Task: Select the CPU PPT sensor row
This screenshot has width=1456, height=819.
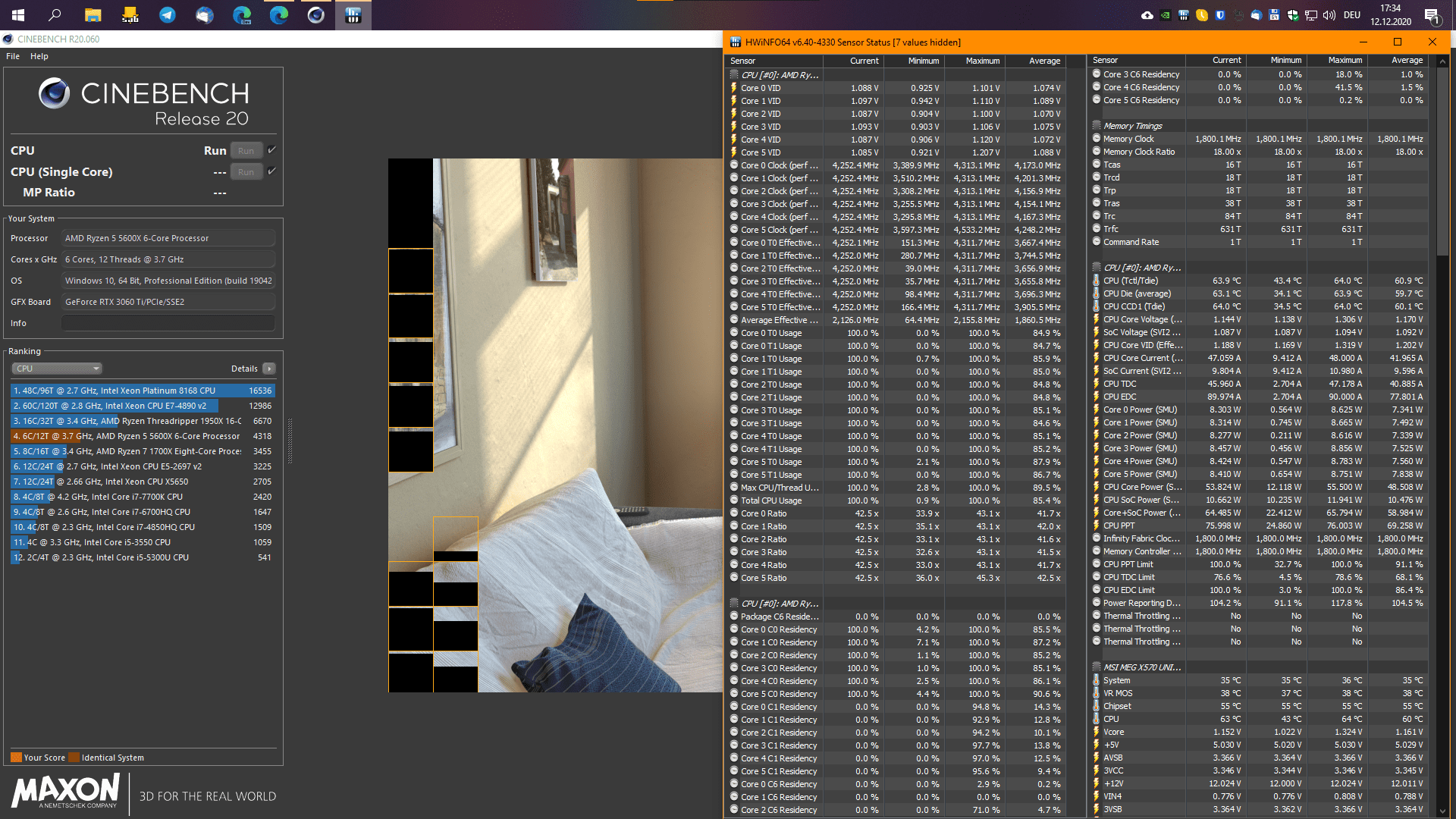Action: coord(1259,526)
